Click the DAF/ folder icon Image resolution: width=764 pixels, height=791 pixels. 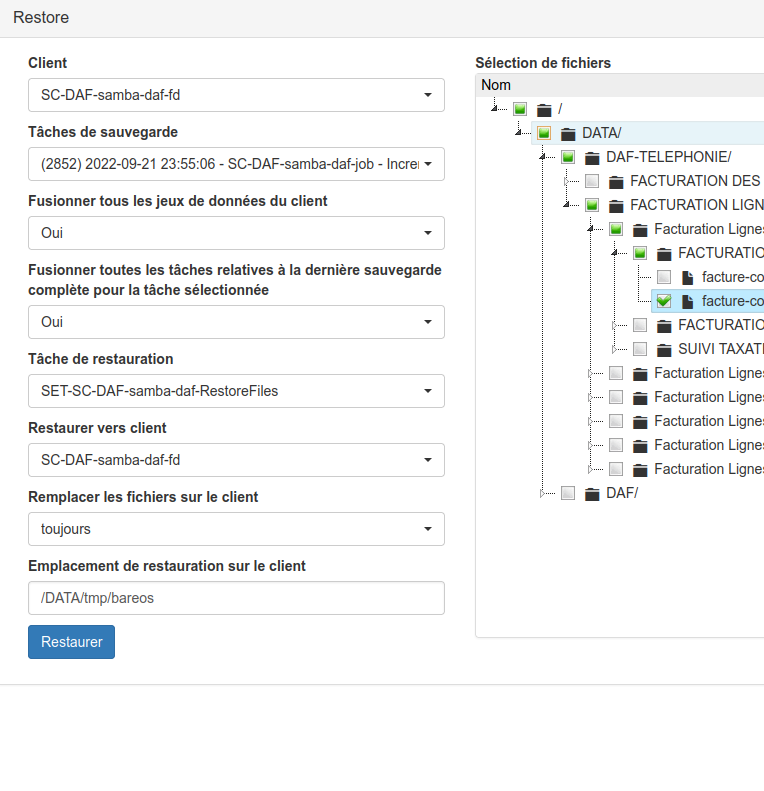click(592, 493)
